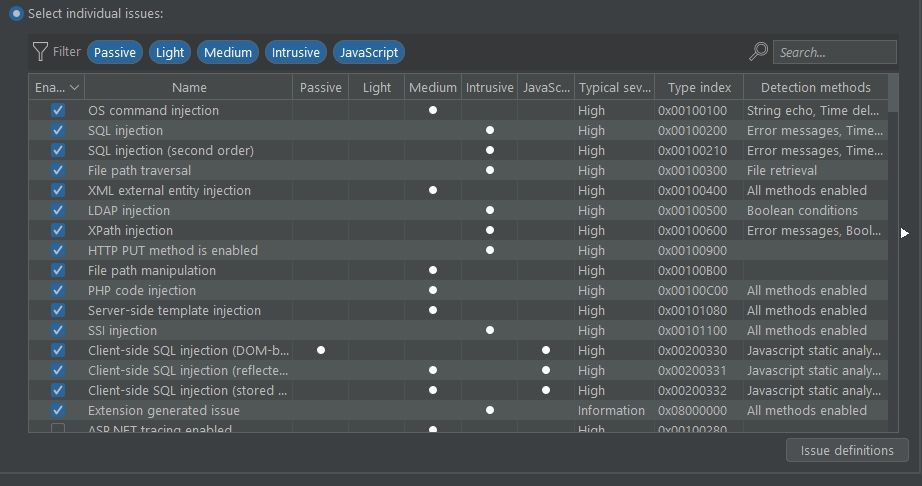Toggle the Intrusive filter pill

tap(296, 52)
